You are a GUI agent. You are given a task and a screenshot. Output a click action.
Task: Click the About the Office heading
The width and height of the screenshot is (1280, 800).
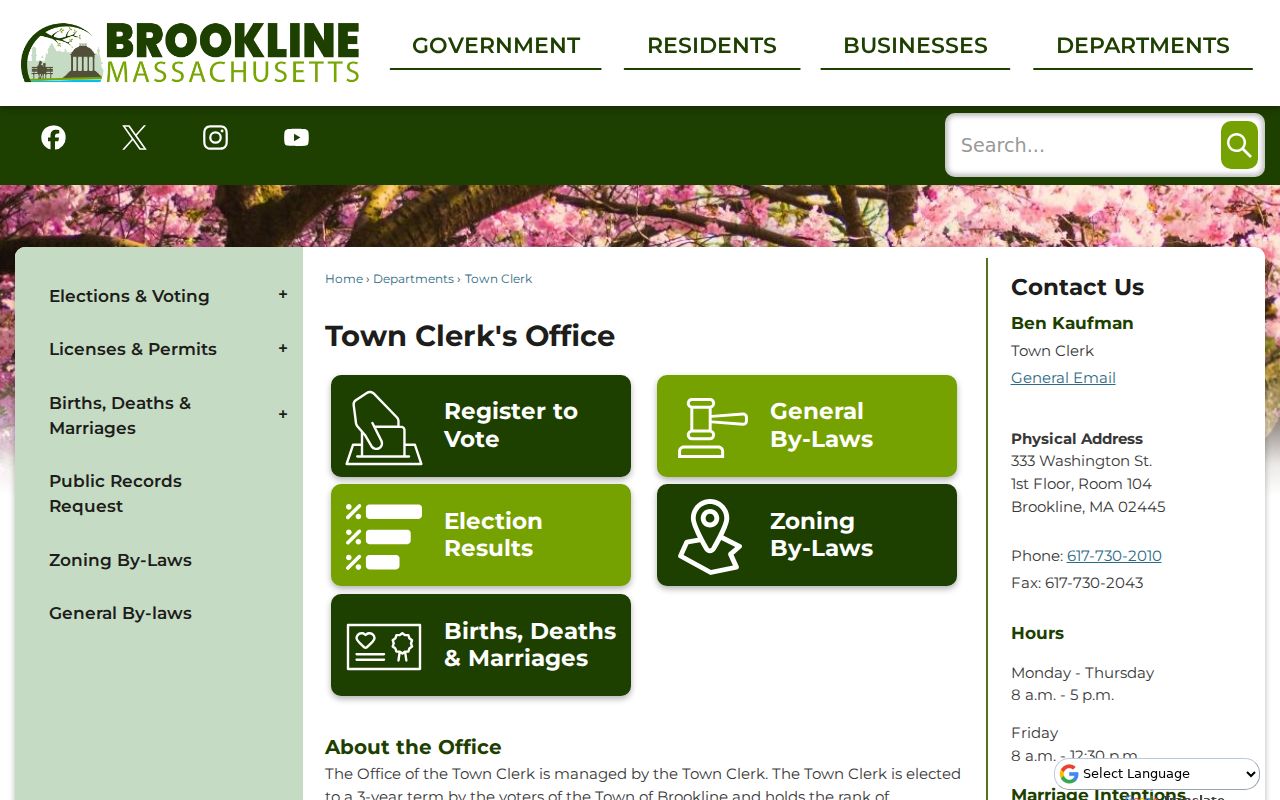click(413, 747)
